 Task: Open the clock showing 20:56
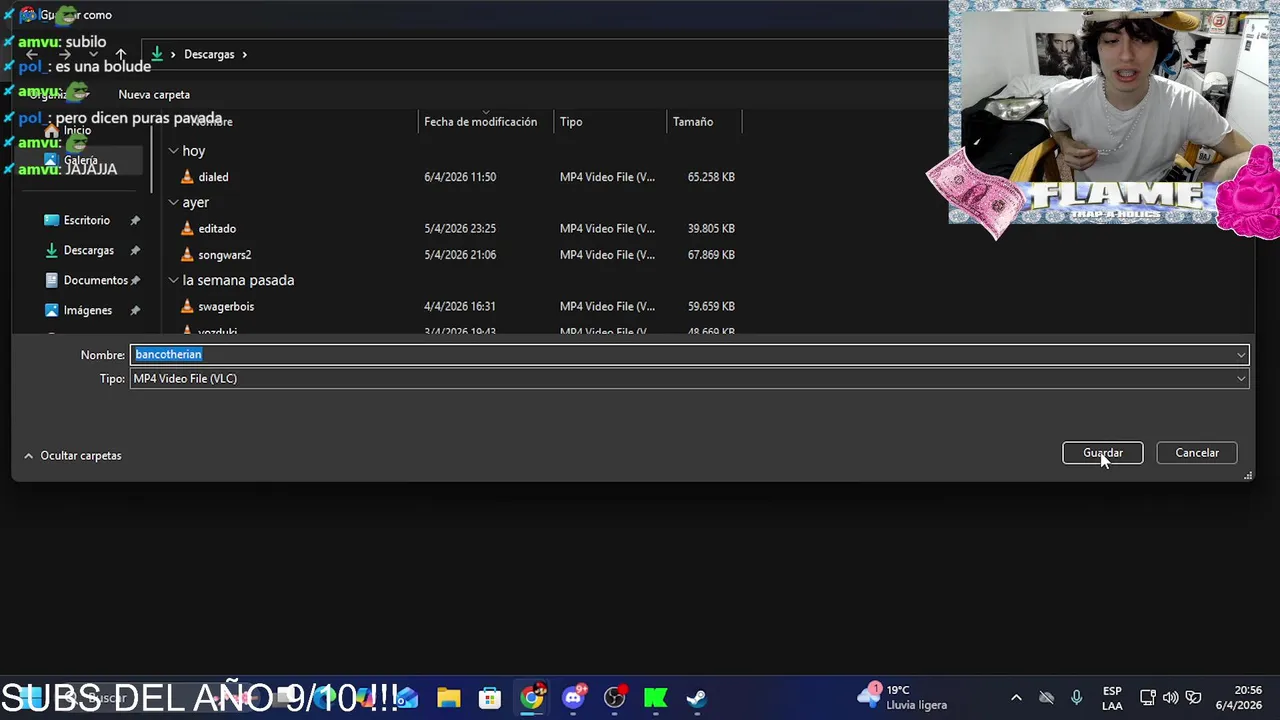(1241, 698)
